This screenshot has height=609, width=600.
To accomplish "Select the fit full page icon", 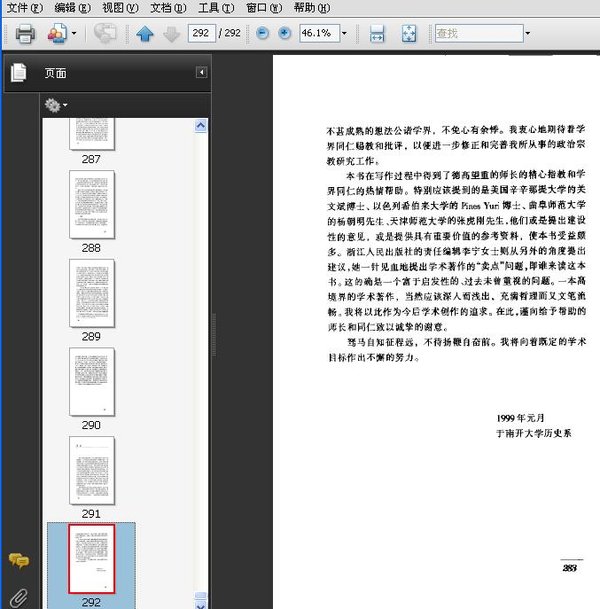I will pos(409,33).
